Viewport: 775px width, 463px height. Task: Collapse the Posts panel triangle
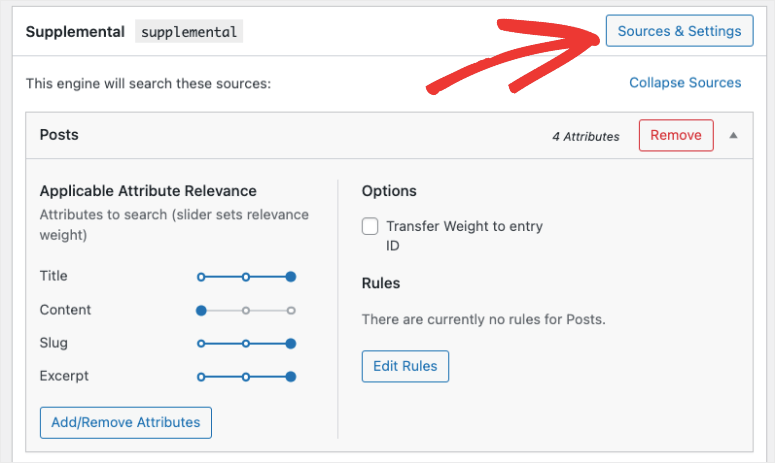pyautogui.click(x=734, y=135)
